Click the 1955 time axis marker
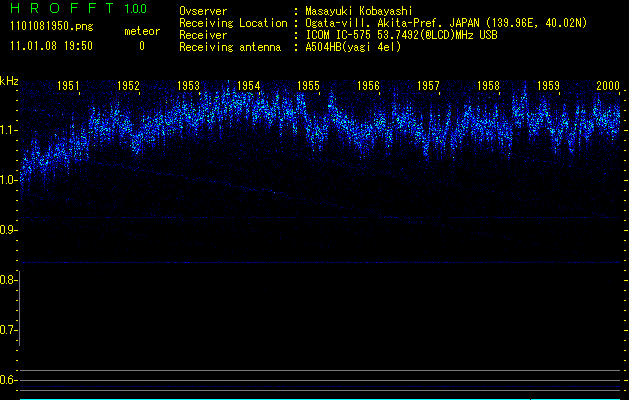This screenshot has height=400, width=629. (x=308, y=85)
